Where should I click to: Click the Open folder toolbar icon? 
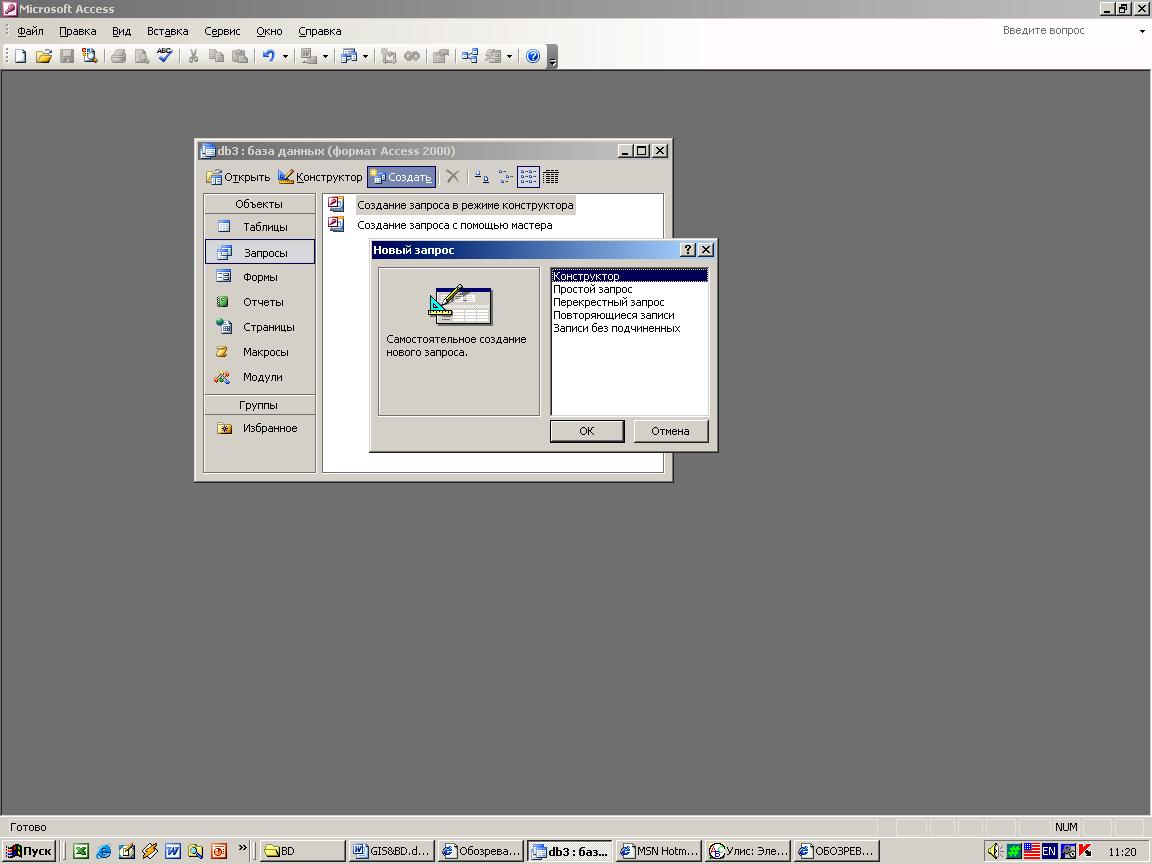pos(43,56)
